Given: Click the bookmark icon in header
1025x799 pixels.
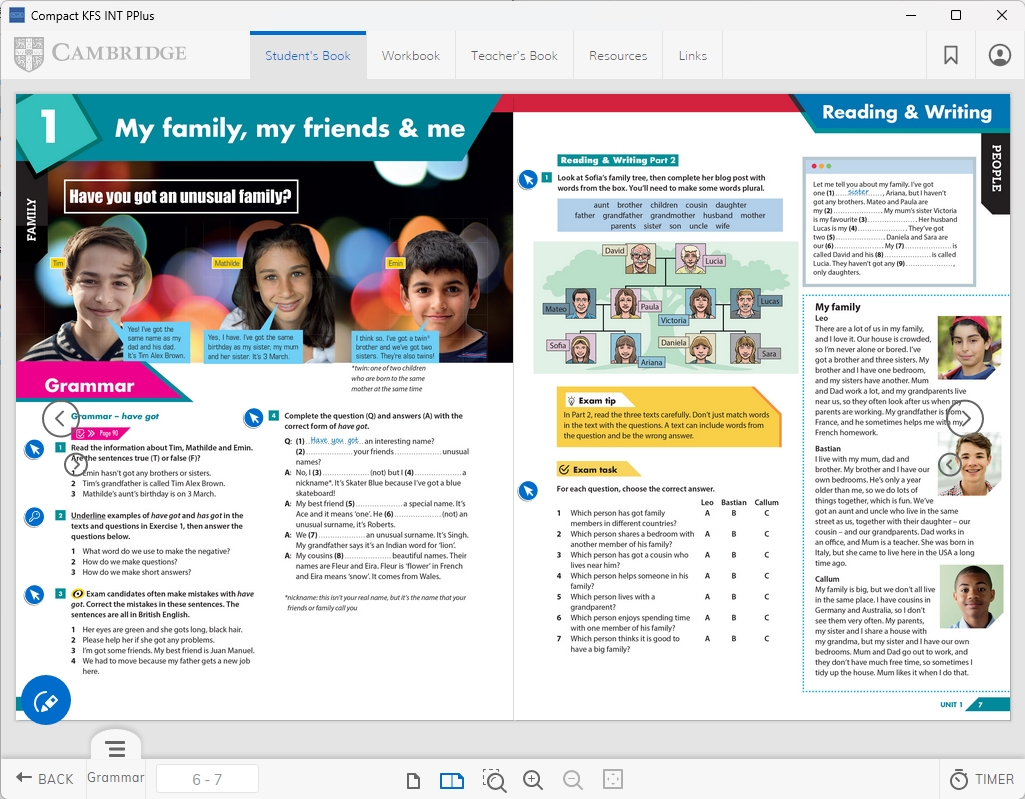Looking at the screenshot, I should click(950, 56).
